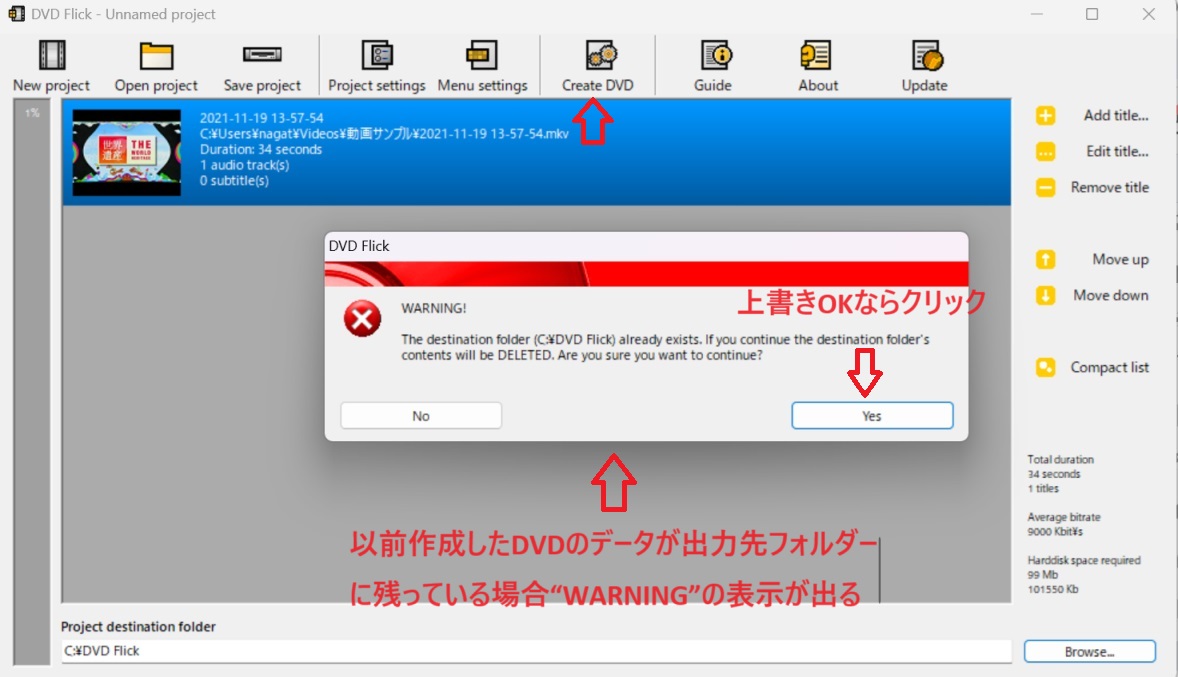Minimize the DVD Flick window
1178x677 pixels.
[1037, 14]
